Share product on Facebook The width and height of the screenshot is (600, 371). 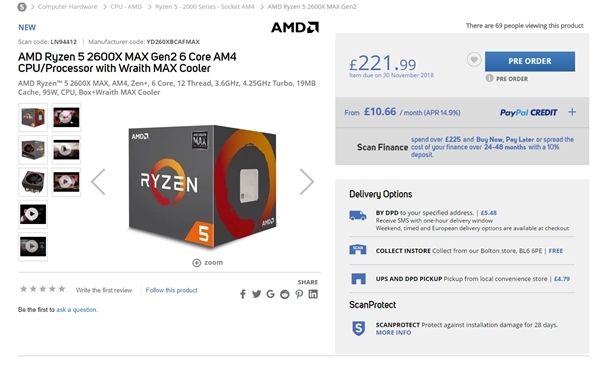pos(243,294)
